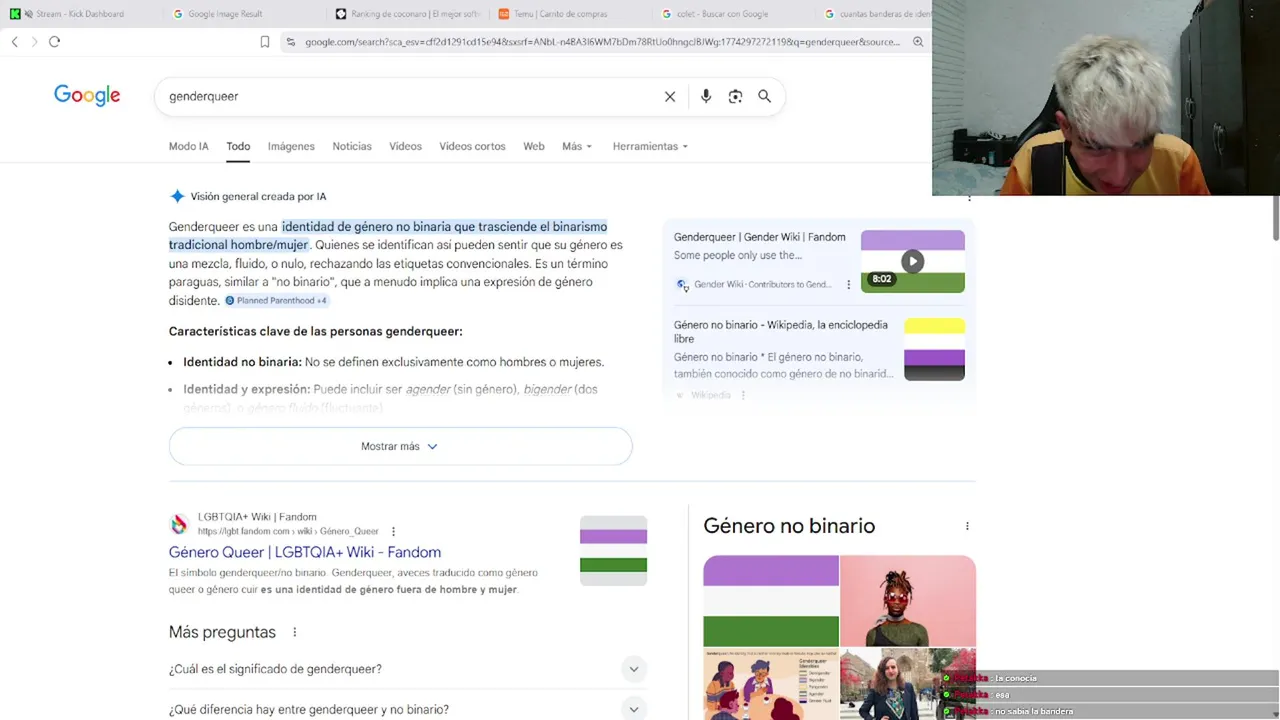Open the Modo IA search mode
Screen dimensions: 1280x720
coord(188,147)
